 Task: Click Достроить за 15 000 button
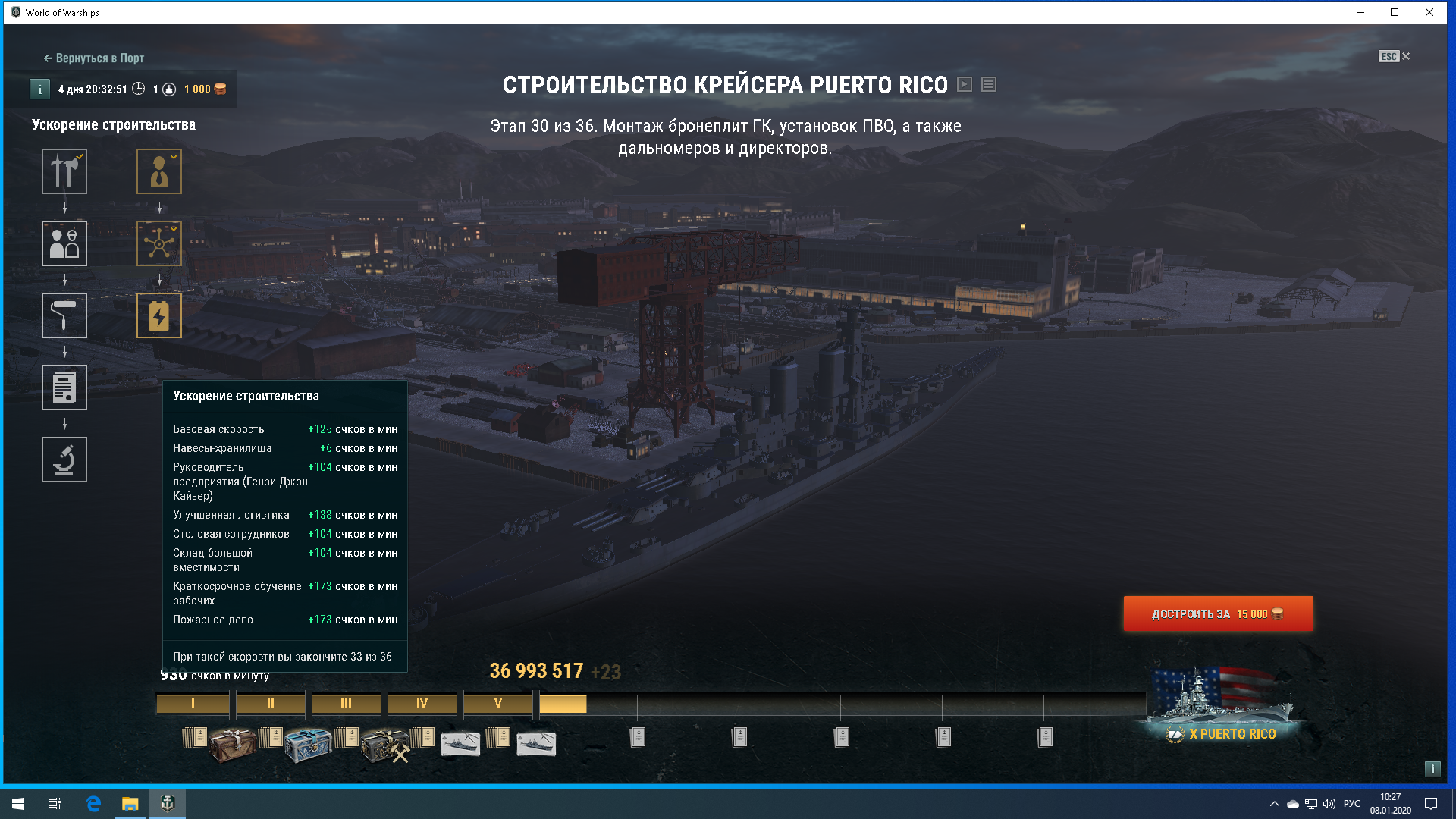tap(1218, 613)
